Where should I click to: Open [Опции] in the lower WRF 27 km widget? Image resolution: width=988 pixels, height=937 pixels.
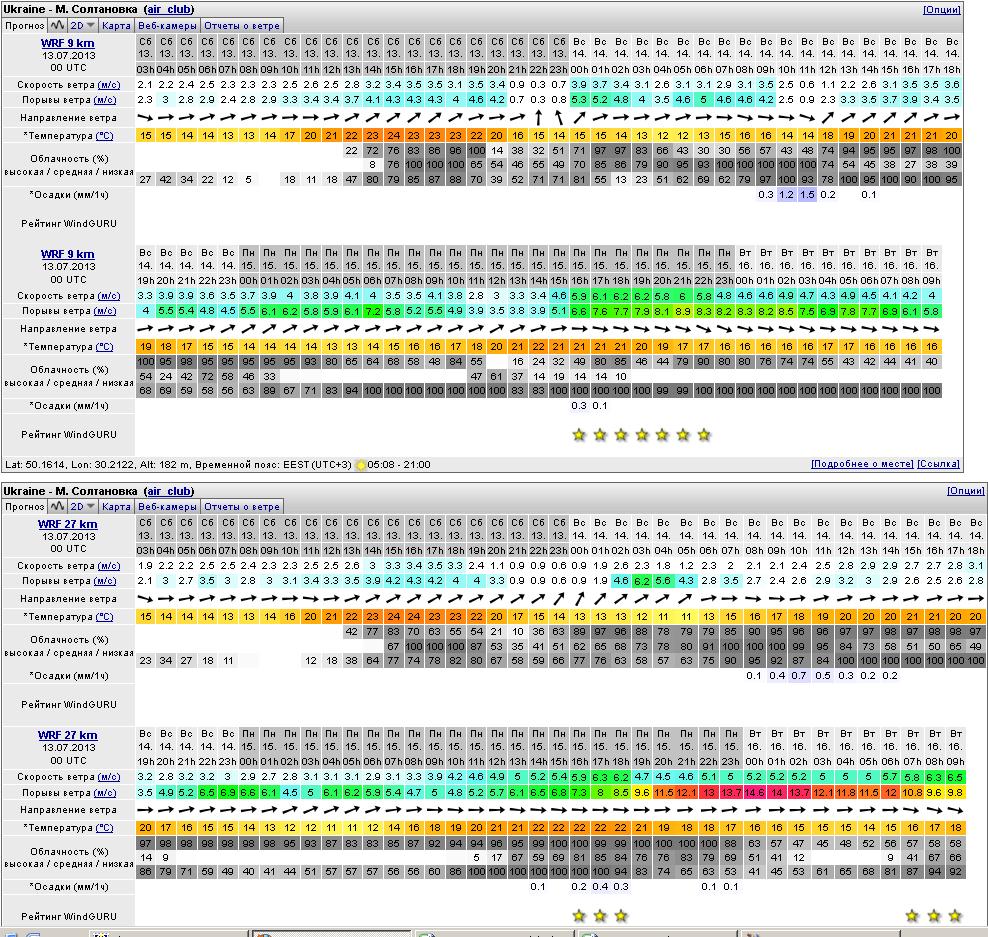pyautogui.click(x=965, y=491)
